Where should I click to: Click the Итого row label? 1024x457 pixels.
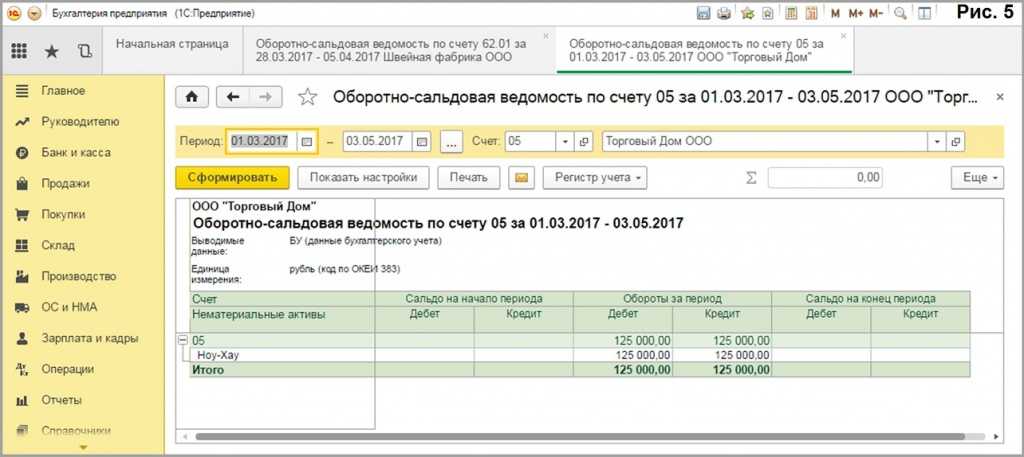pos(208,370)
